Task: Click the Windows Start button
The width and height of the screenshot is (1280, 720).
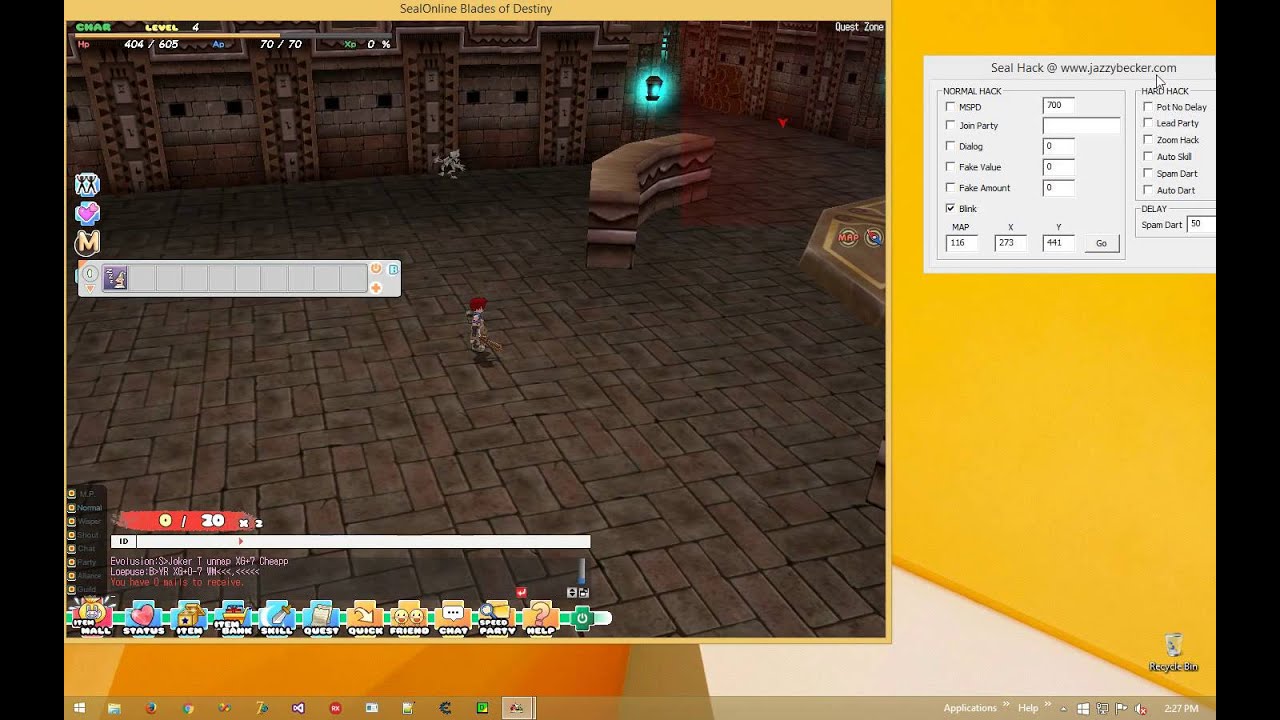Action: tap(79, 708)
